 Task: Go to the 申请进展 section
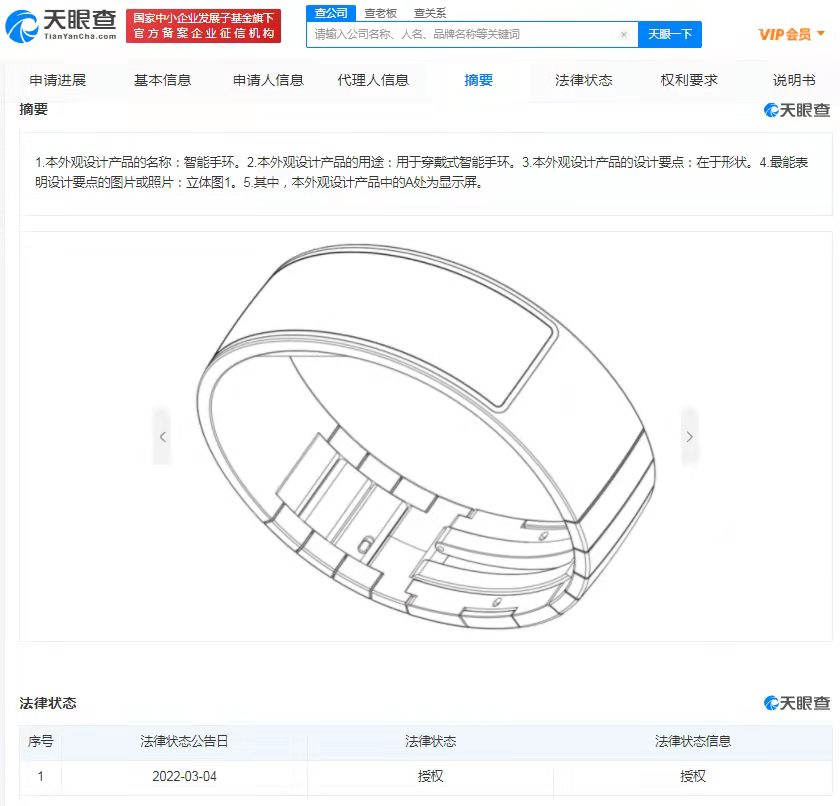pyautogui.click(x=58, y=80)
